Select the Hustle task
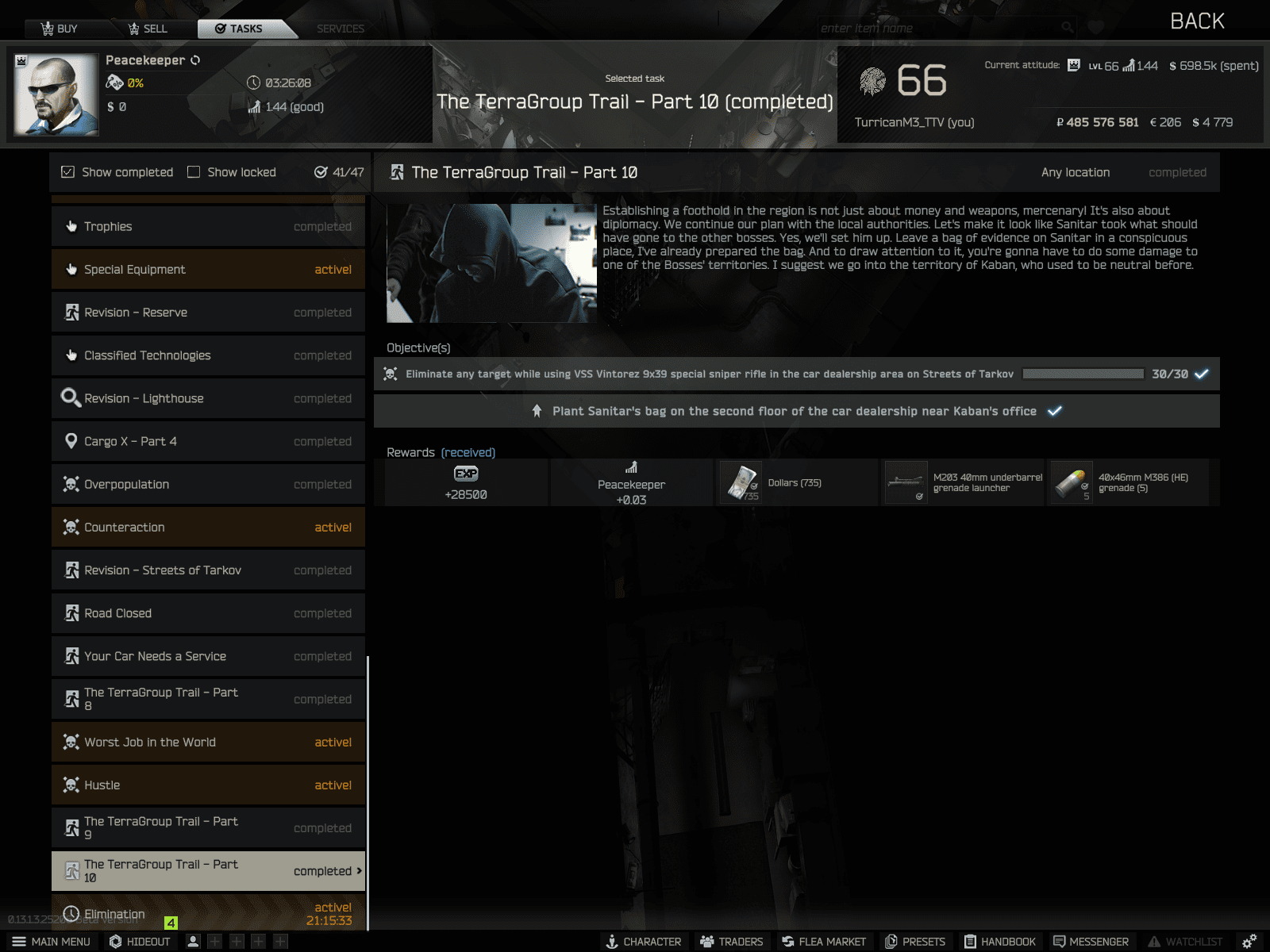 point(208,785)
